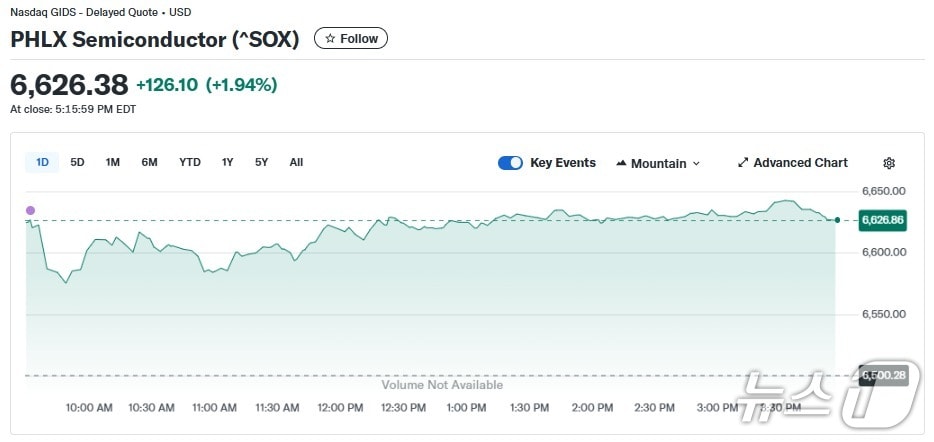Switch to the 5D time range
Screen dimensions: 934x442
tap(77, 162)
